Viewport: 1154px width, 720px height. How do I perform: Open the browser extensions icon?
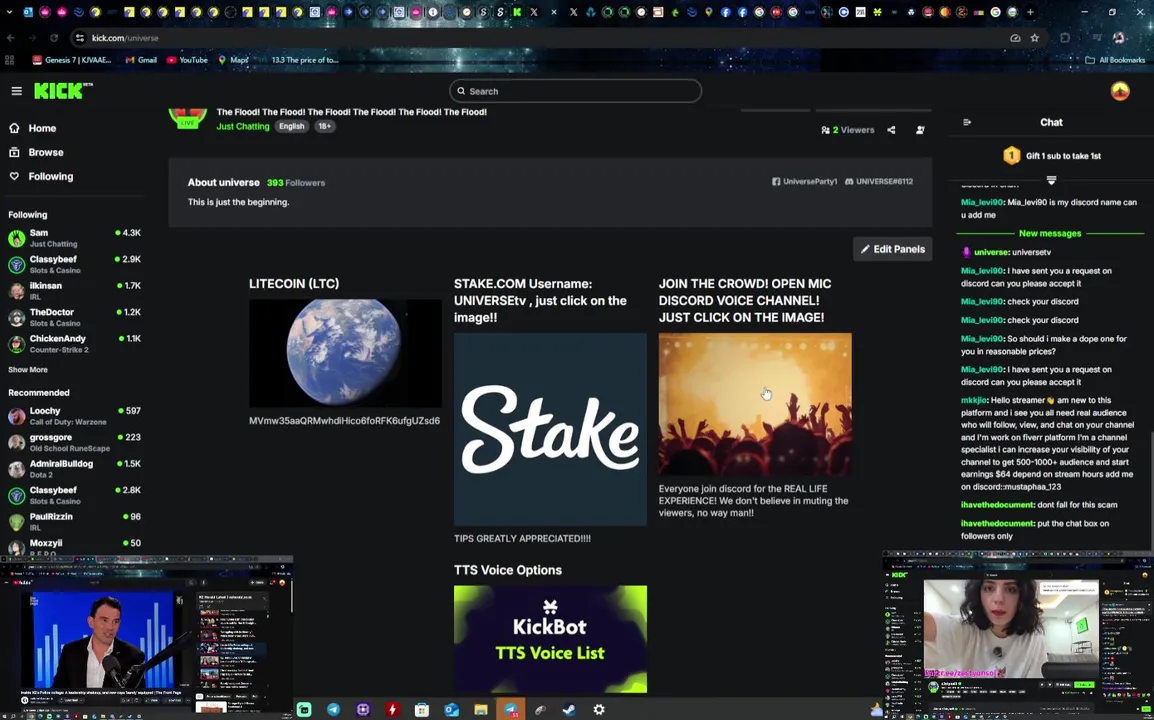point(1064,38)
